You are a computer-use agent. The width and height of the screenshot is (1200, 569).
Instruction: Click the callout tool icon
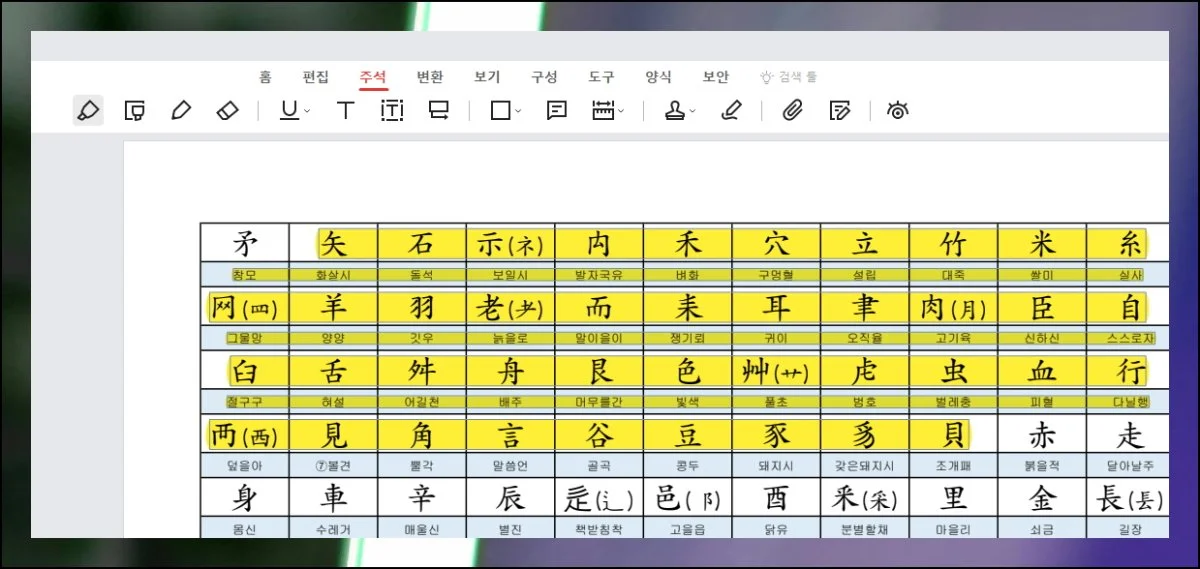coord(438,111)
